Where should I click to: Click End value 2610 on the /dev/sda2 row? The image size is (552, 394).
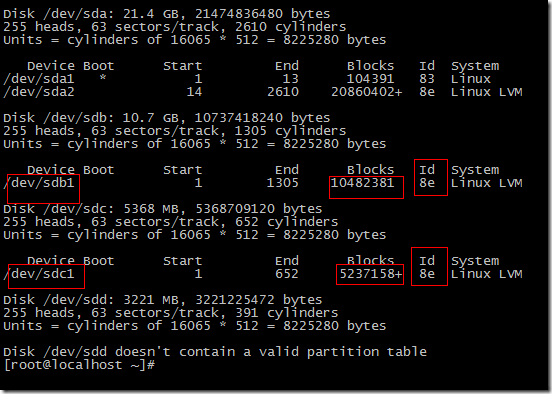283,92
